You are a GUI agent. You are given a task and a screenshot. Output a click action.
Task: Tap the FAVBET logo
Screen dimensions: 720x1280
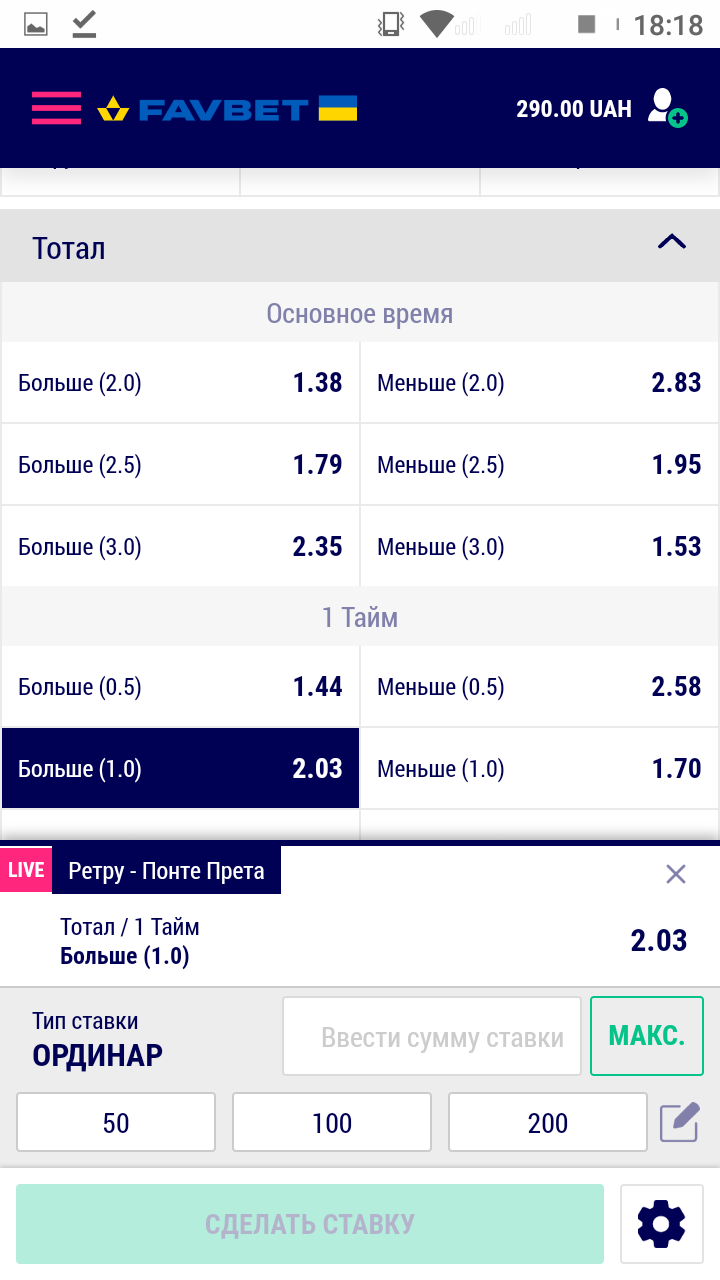click(x=227, y=109)
